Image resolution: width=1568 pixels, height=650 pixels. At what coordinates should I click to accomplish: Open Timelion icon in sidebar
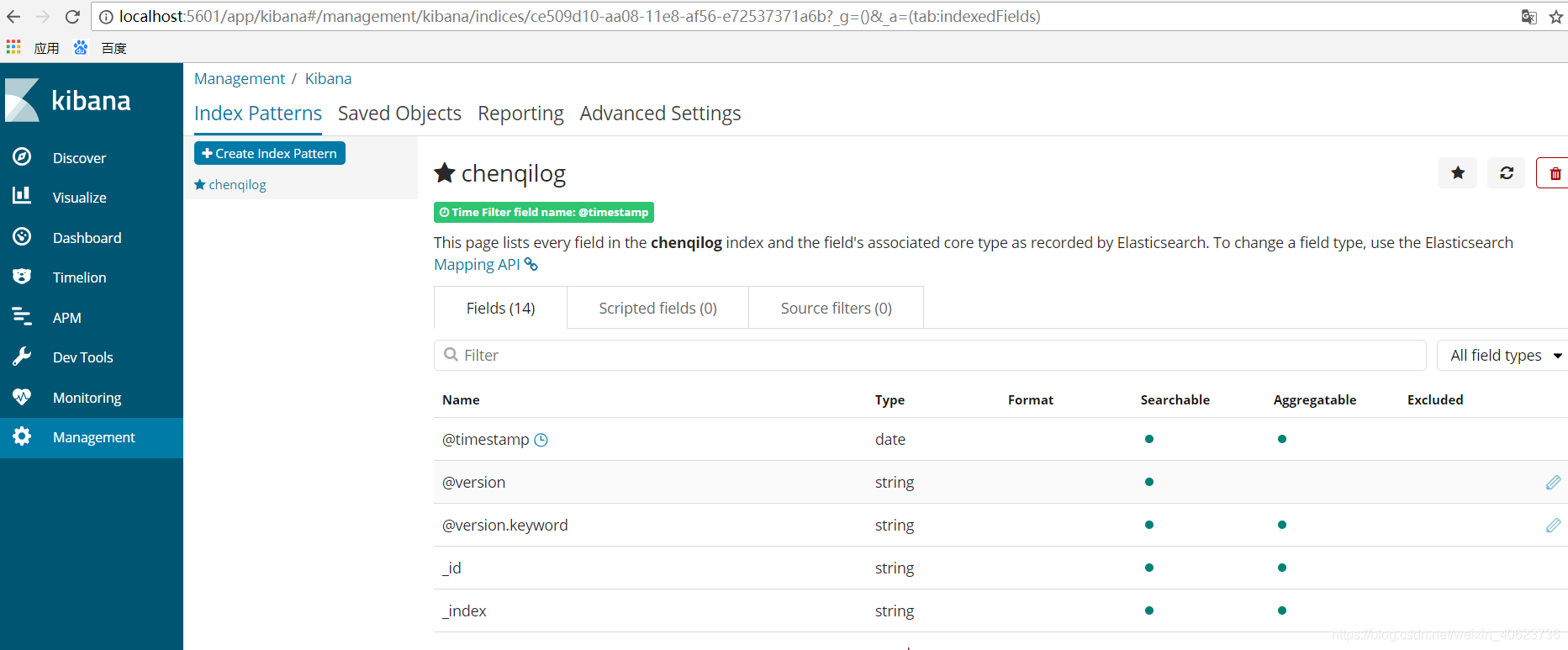pos(22,277)
